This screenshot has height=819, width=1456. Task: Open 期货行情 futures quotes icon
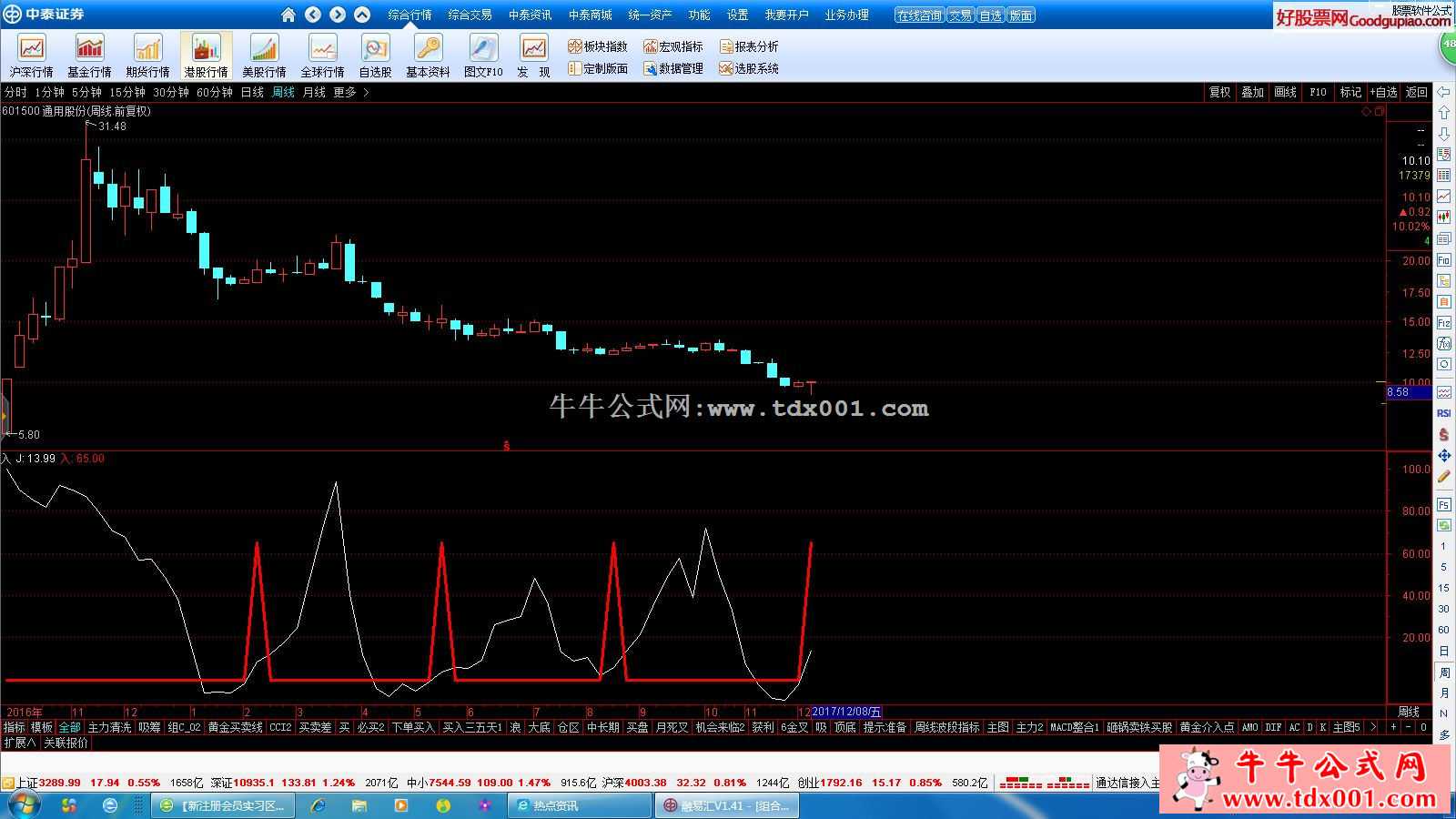pos(148,56)
